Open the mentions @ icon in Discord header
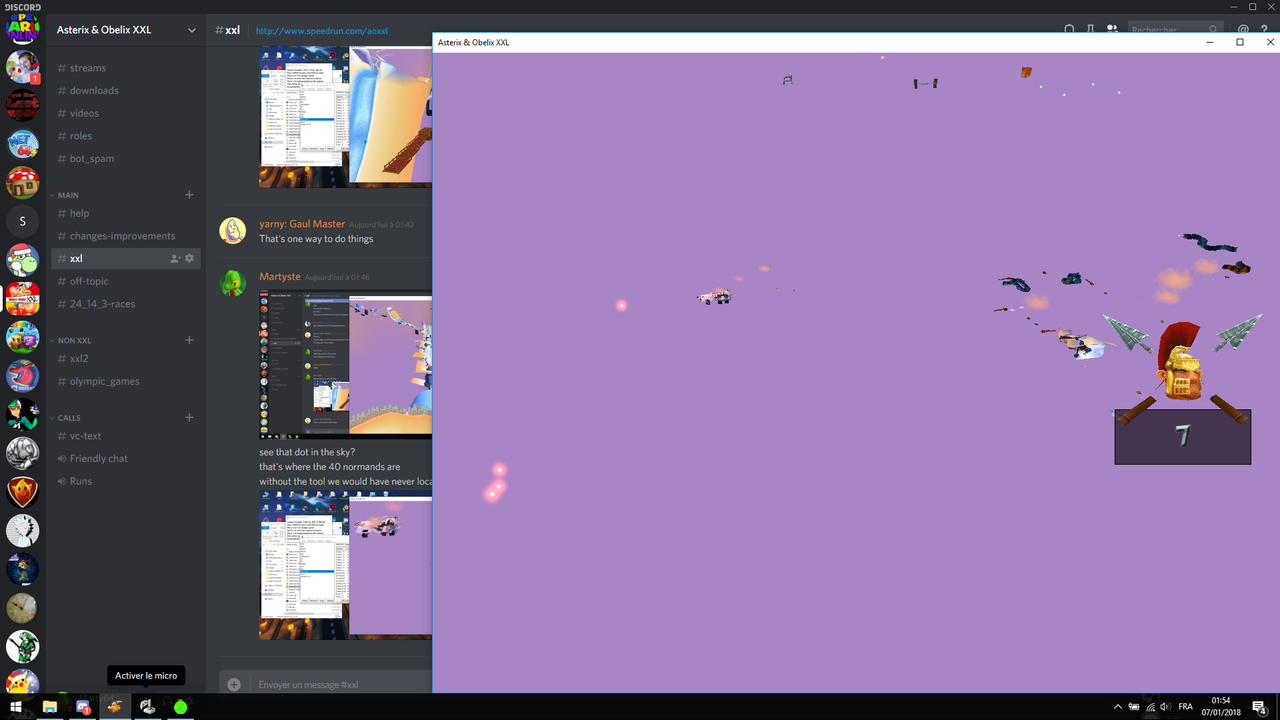Screen dimensions: 1280x720 [x=1243, y=30]
